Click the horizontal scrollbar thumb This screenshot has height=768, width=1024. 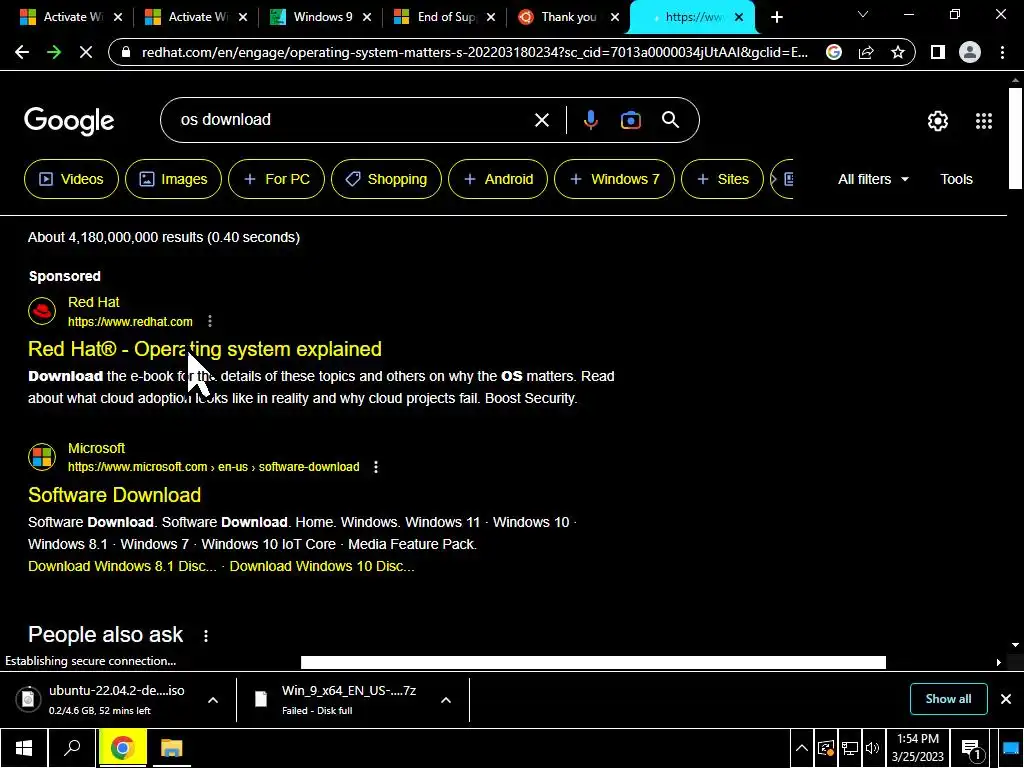pyautogui.click(x=593, y=662)
